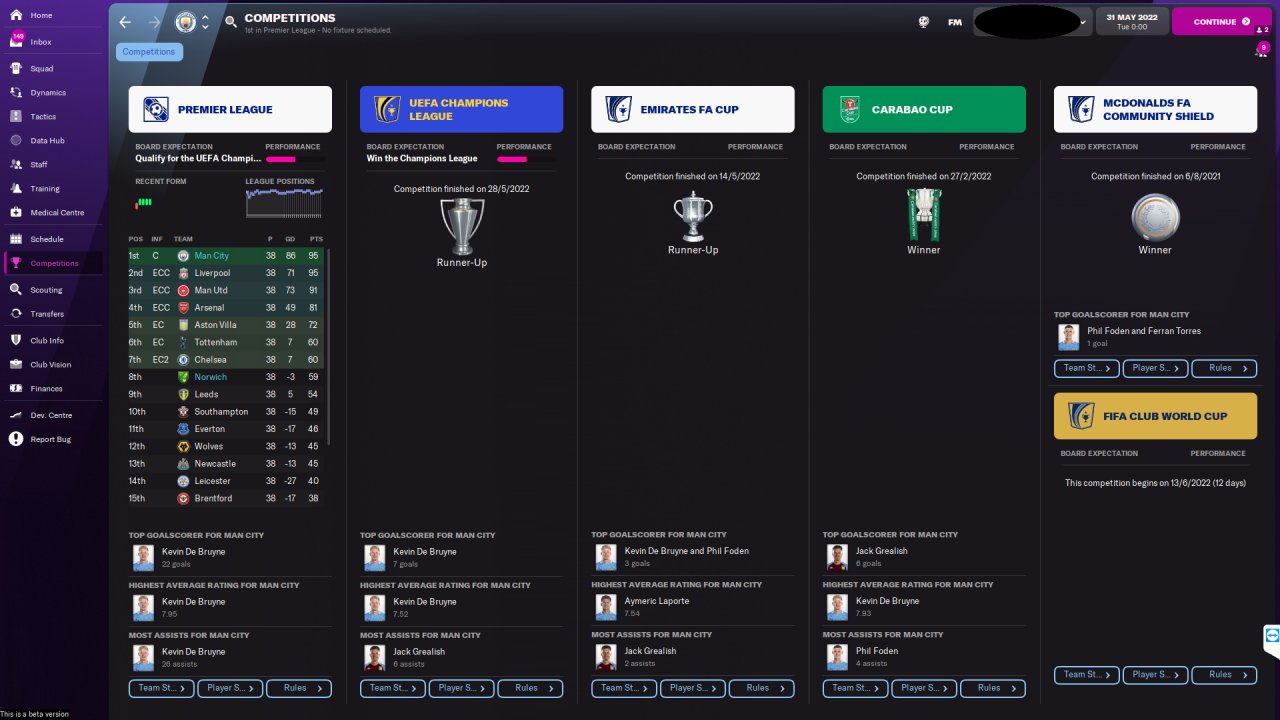Click the Manchester City club badge
The image size is (1280, 720).
pos(186,22)
